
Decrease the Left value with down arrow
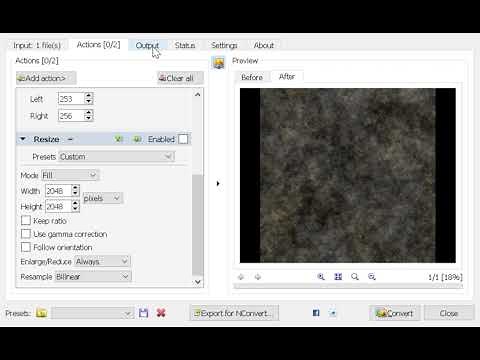click(x=88, y=102)
